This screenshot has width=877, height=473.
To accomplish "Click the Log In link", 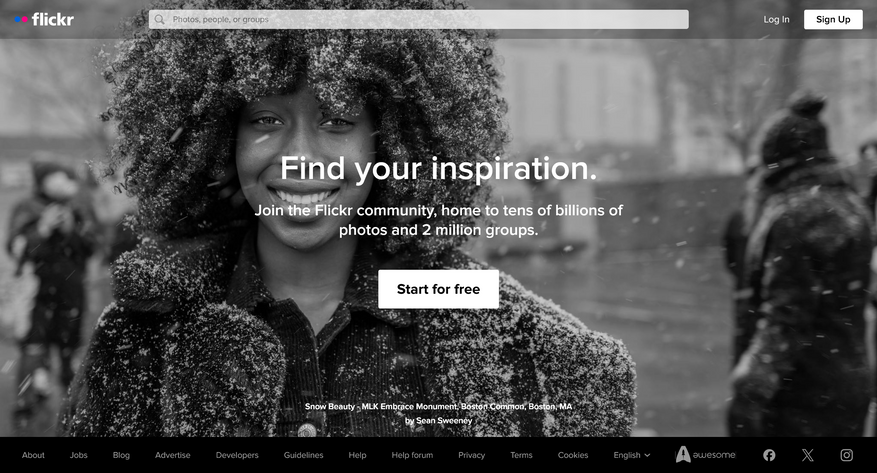I will pyautogui.click(x=776, y=20).
